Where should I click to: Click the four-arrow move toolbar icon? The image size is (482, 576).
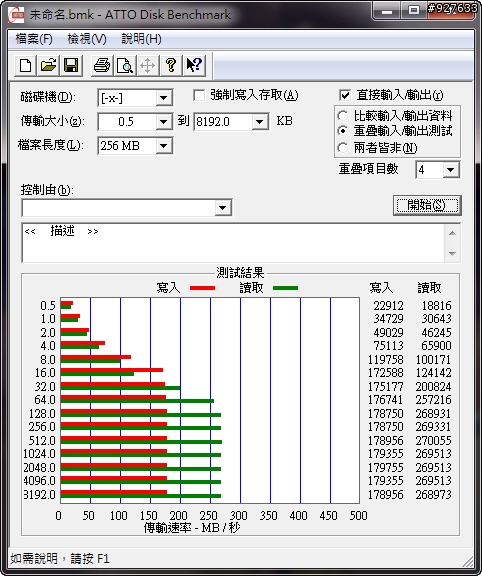(148, 66)
